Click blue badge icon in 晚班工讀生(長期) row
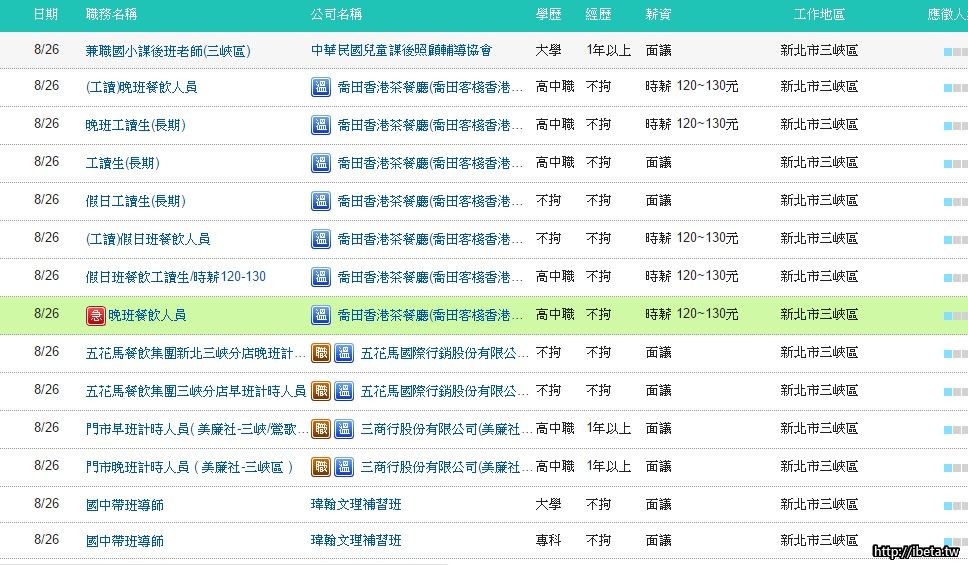Viewport: 968px width, 565px height. pos(321,125)
